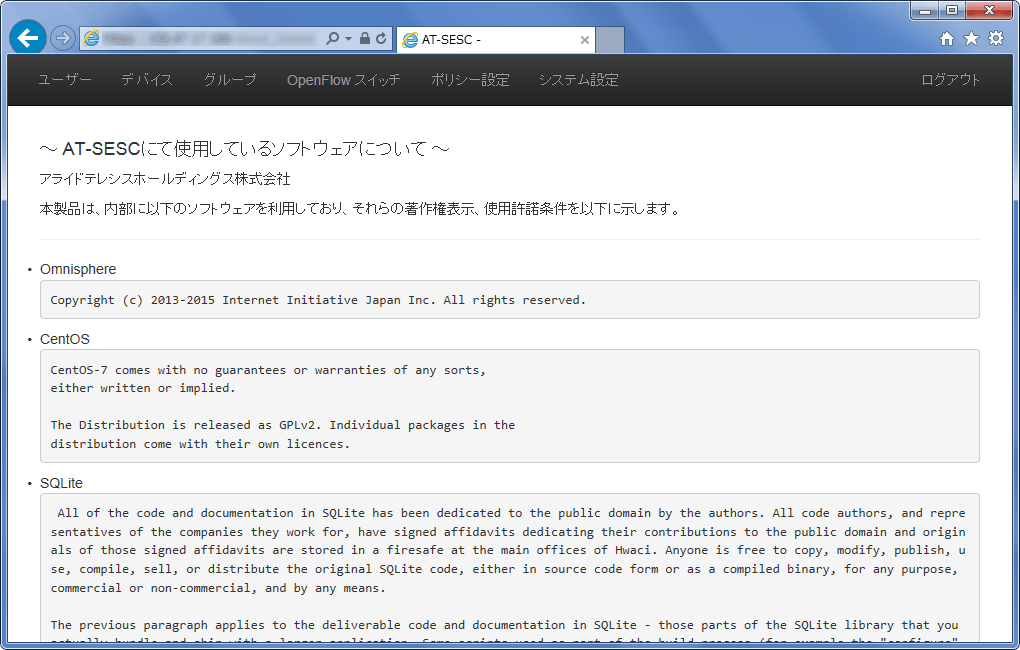The height and width of the screenshot is (650, 1020).
Task: Click the Internet Explorer page icon in address bar
Action: pyautogui.click(x=92, y=38)
